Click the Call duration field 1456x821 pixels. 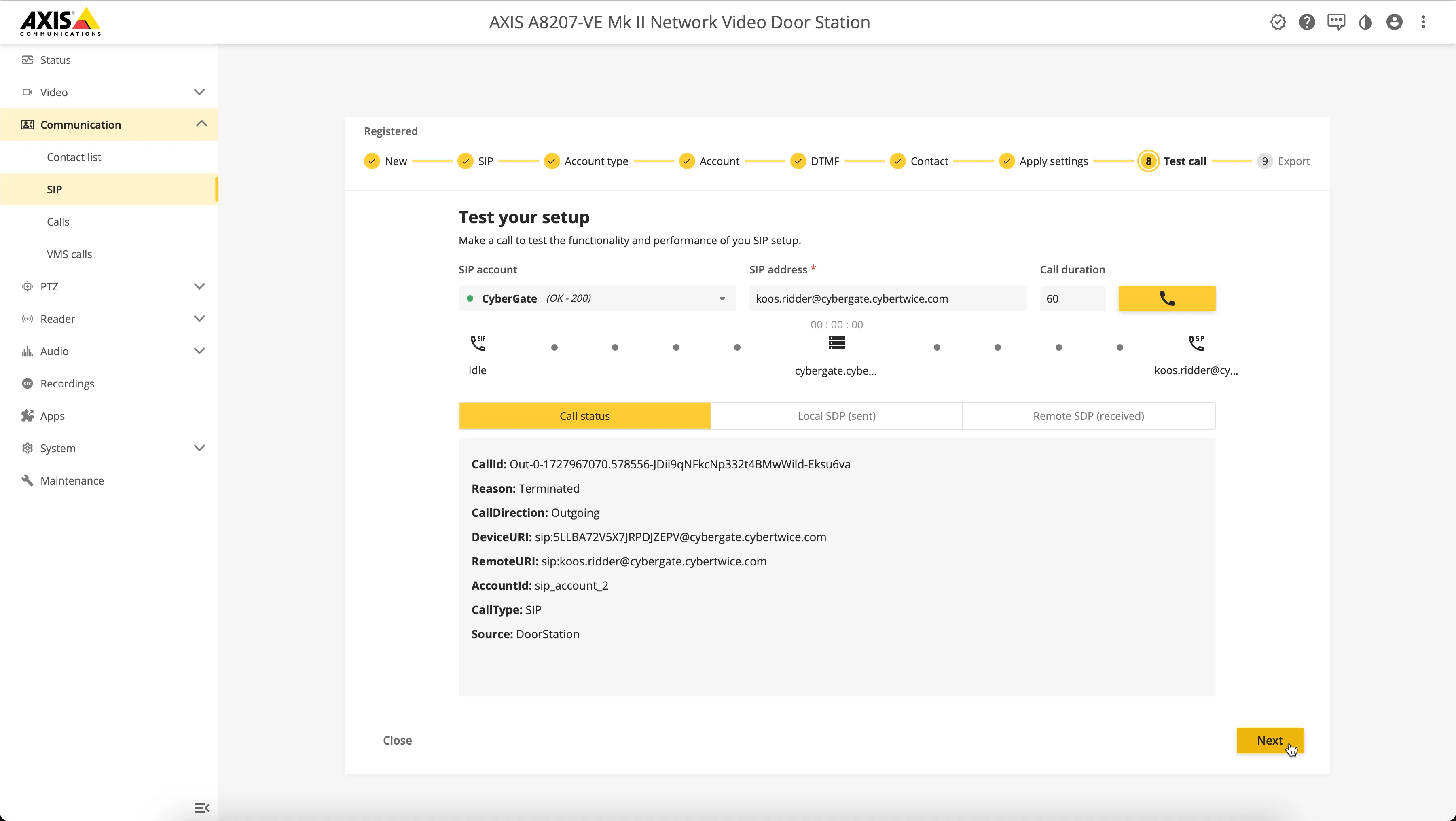pos(1072,298)
